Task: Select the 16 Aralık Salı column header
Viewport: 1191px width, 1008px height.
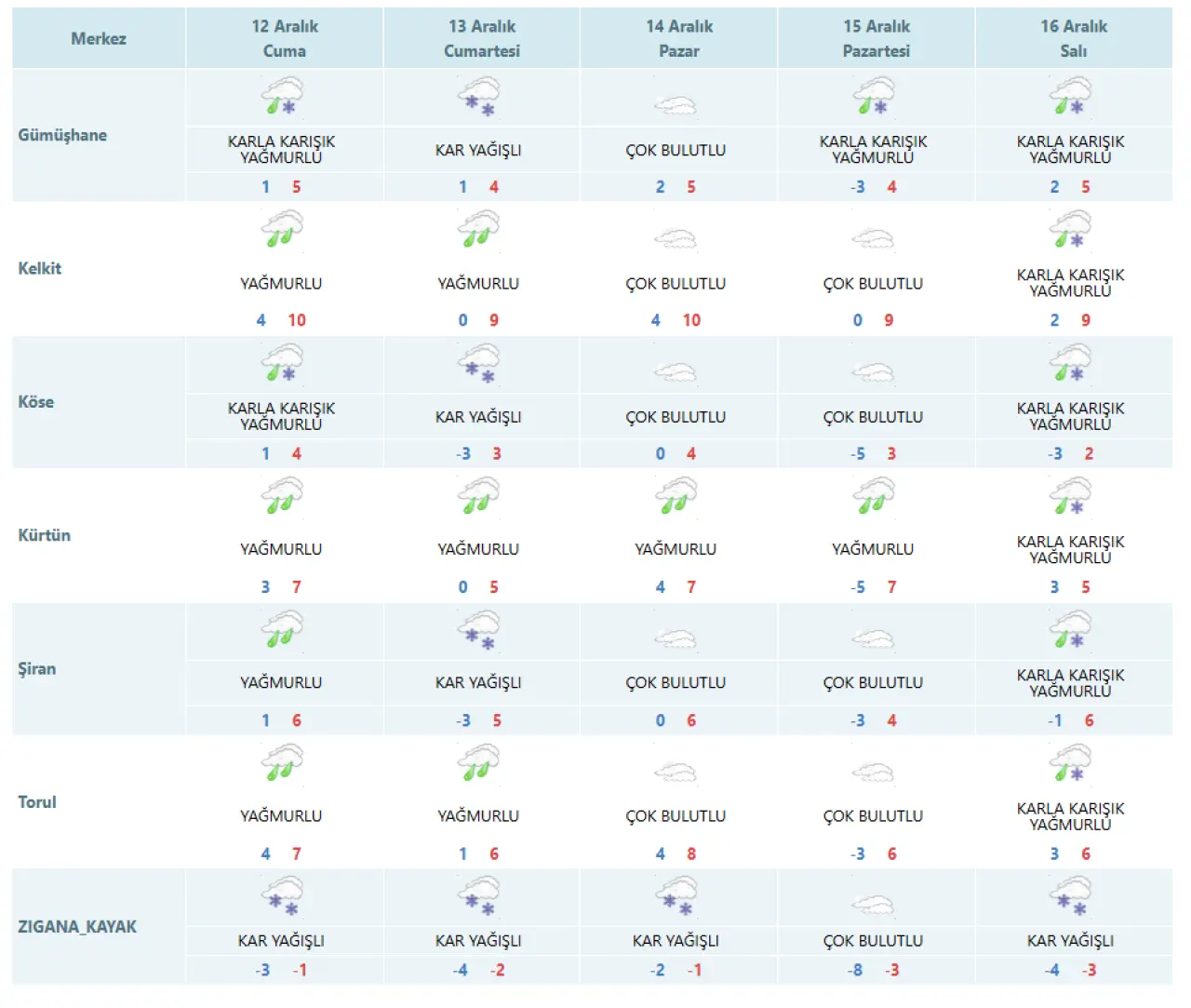Action: pos(1074,38)
